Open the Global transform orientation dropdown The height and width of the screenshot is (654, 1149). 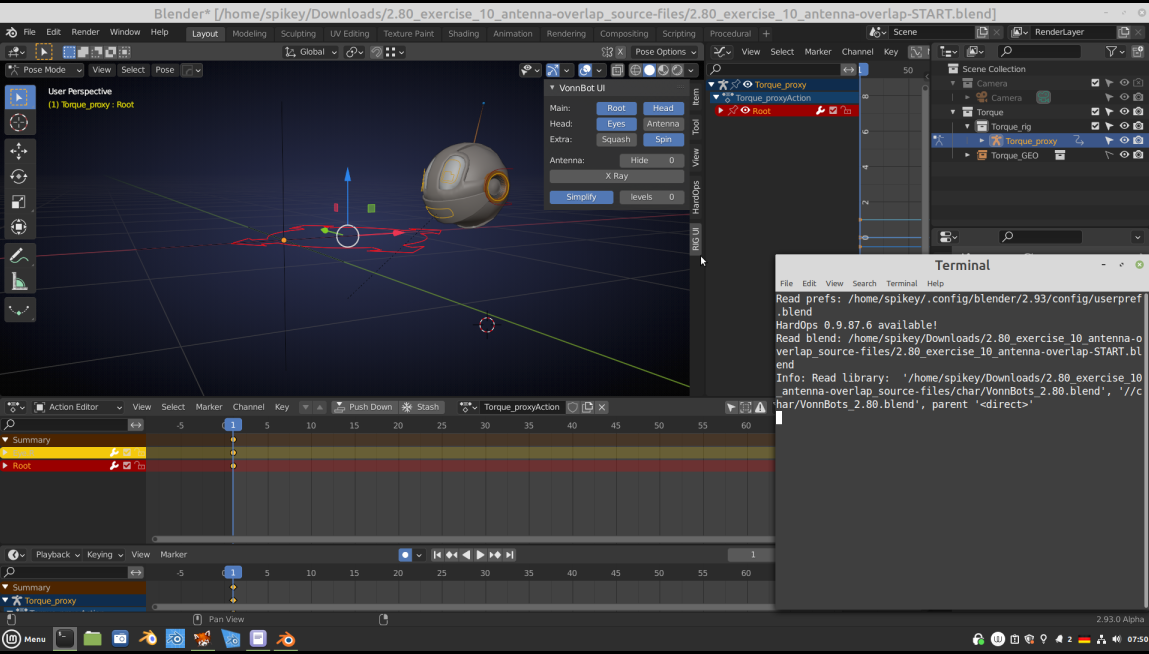pos(311,52)
